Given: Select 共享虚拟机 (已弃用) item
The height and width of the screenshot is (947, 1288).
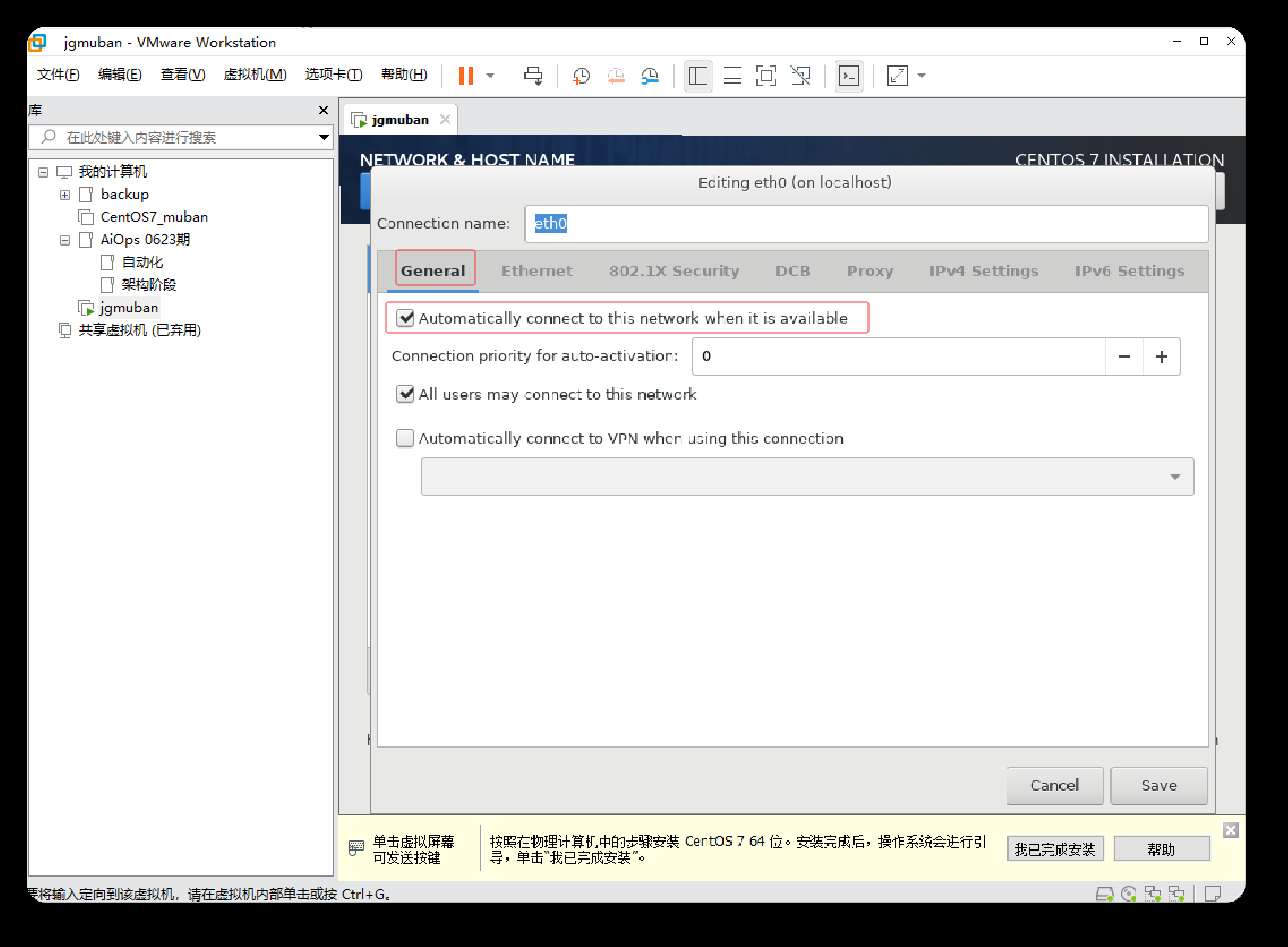Looking at the screenshot, I should (x=139, y=330).
